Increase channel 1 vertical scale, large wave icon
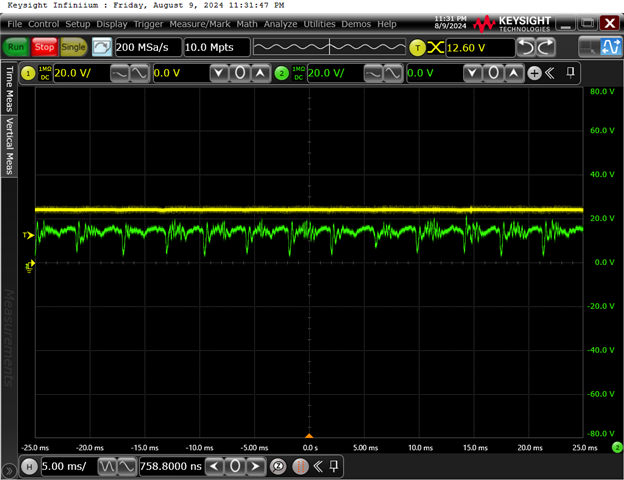This screenshot has height=480, width=624. pyautogui.click(x=139, y=74)
